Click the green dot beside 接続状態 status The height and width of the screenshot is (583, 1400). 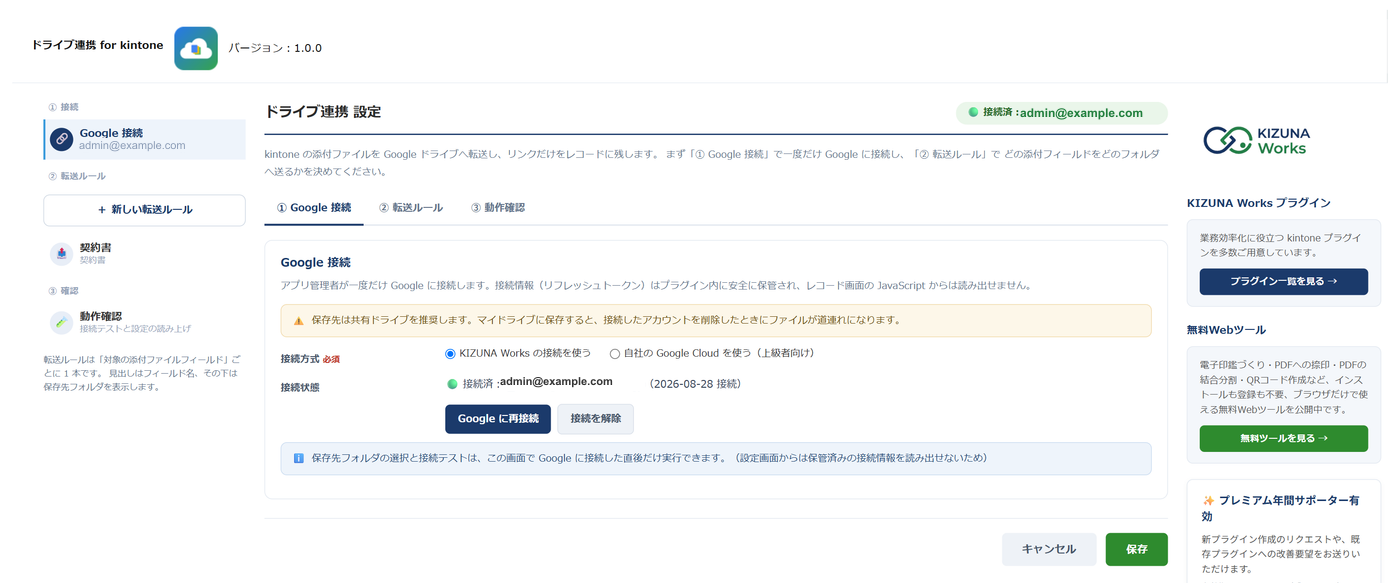click(452, 384)
